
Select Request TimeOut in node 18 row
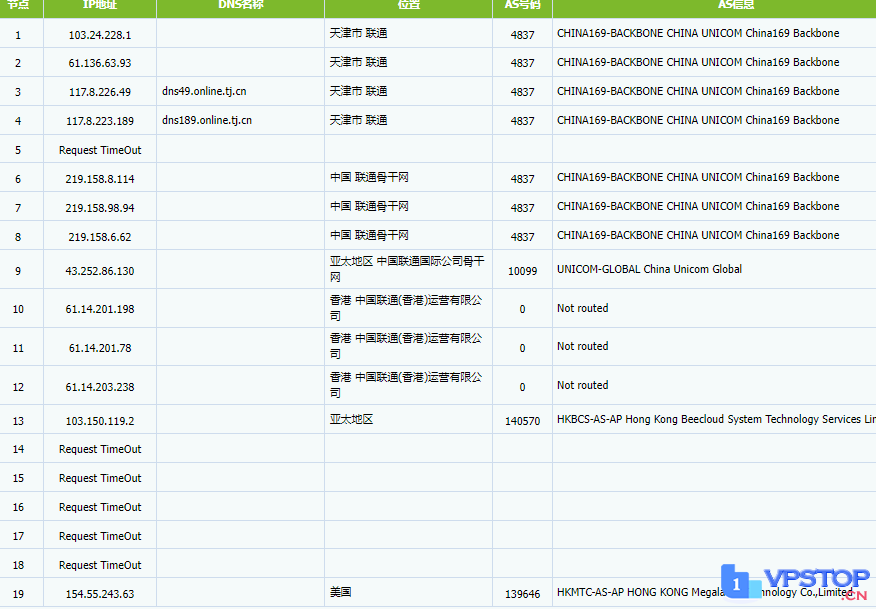(x=100, y=565)
